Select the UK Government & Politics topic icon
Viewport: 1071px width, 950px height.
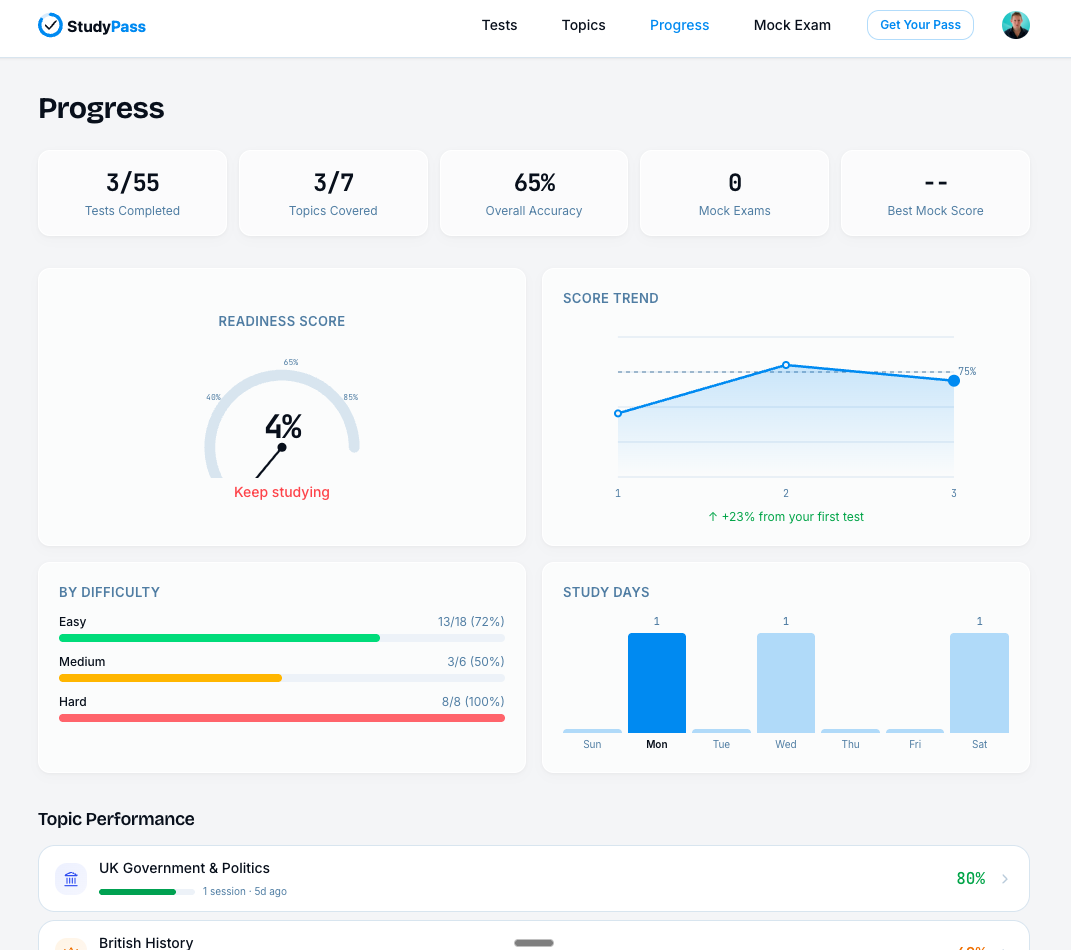[70, 878]
